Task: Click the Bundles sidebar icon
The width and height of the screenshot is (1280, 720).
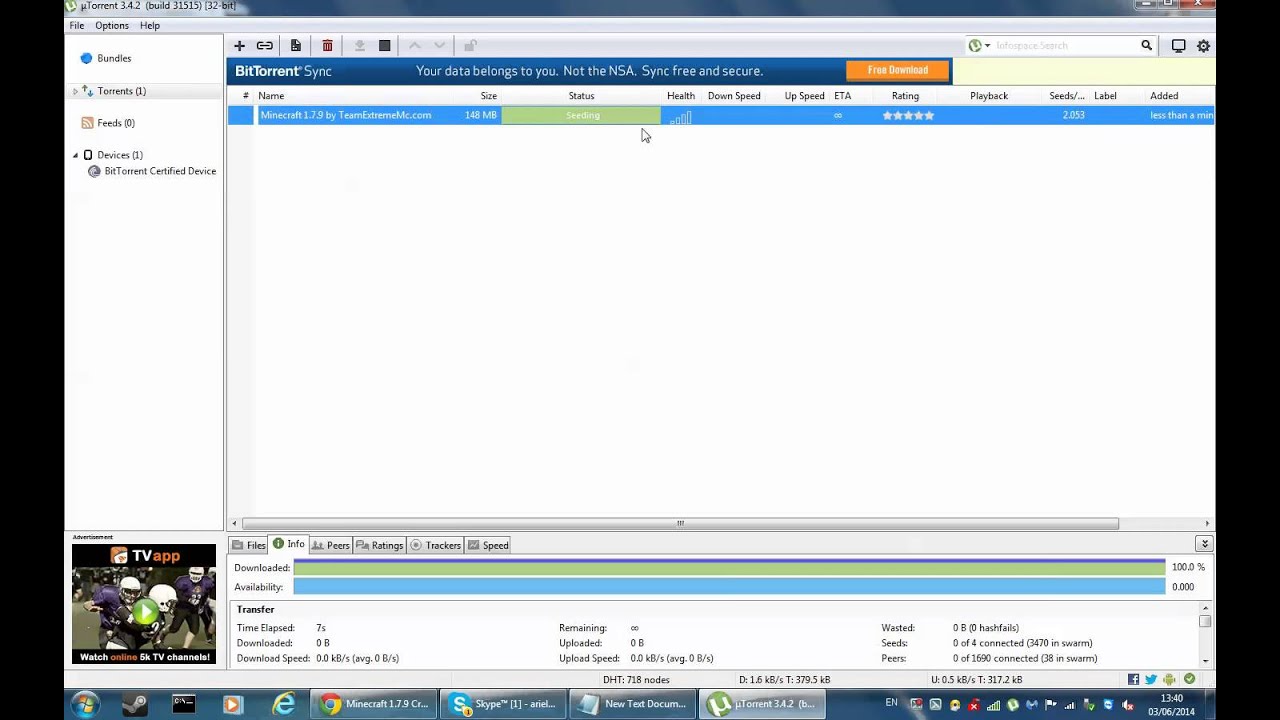Action: point(86,59)
